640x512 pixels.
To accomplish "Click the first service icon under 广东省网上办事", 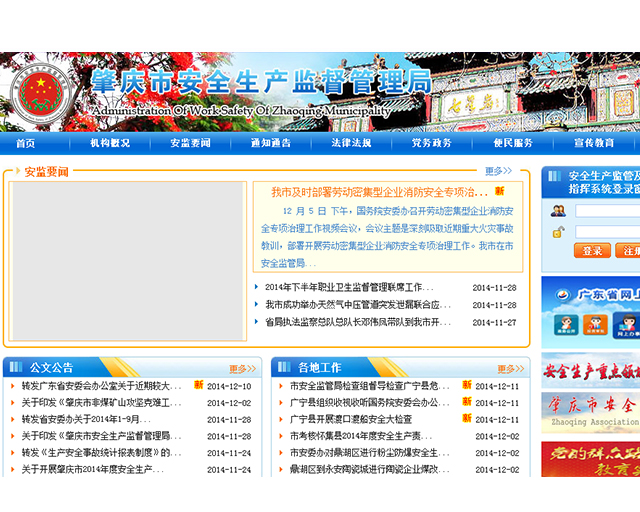I will pyautogui.click(x=566, y=325).
